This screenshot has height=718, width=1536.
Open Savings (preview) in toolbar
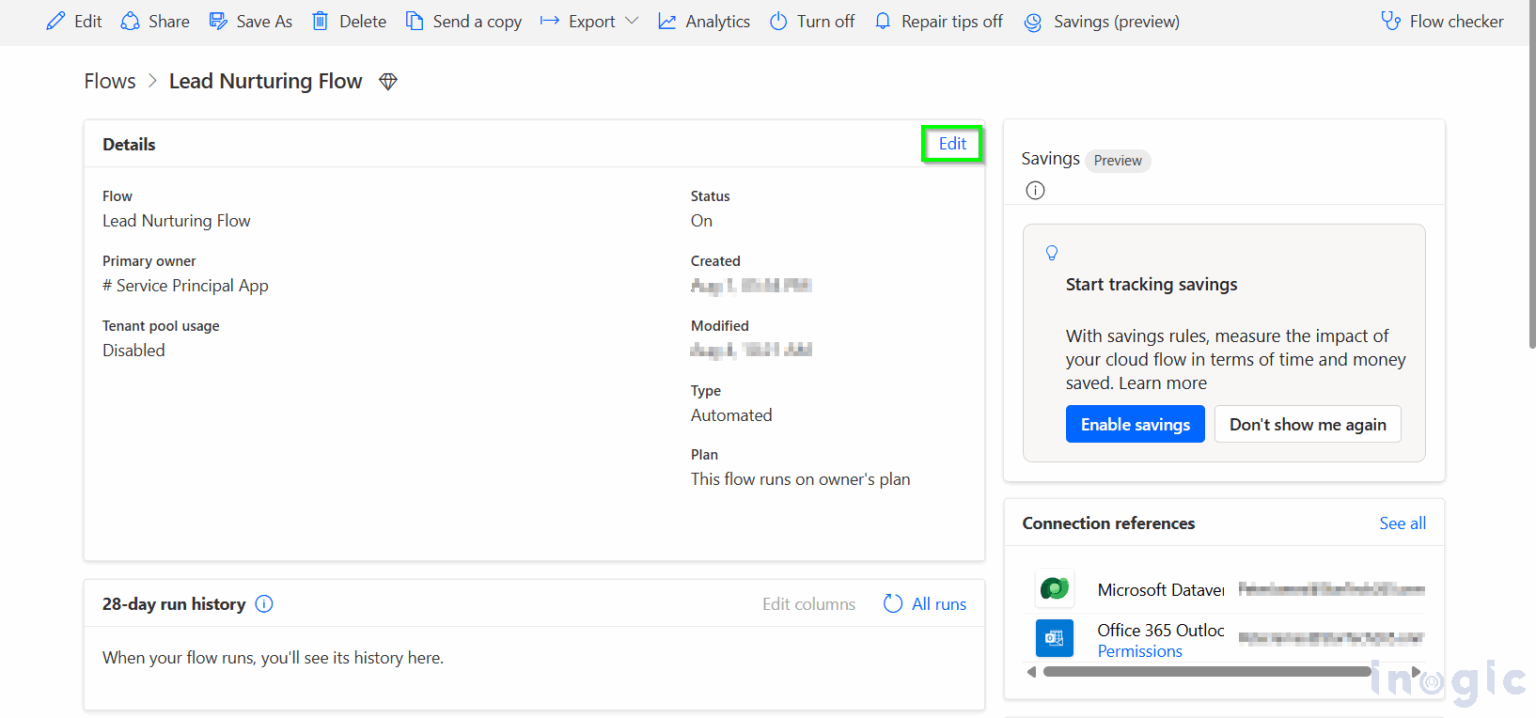click(1102, 21)
